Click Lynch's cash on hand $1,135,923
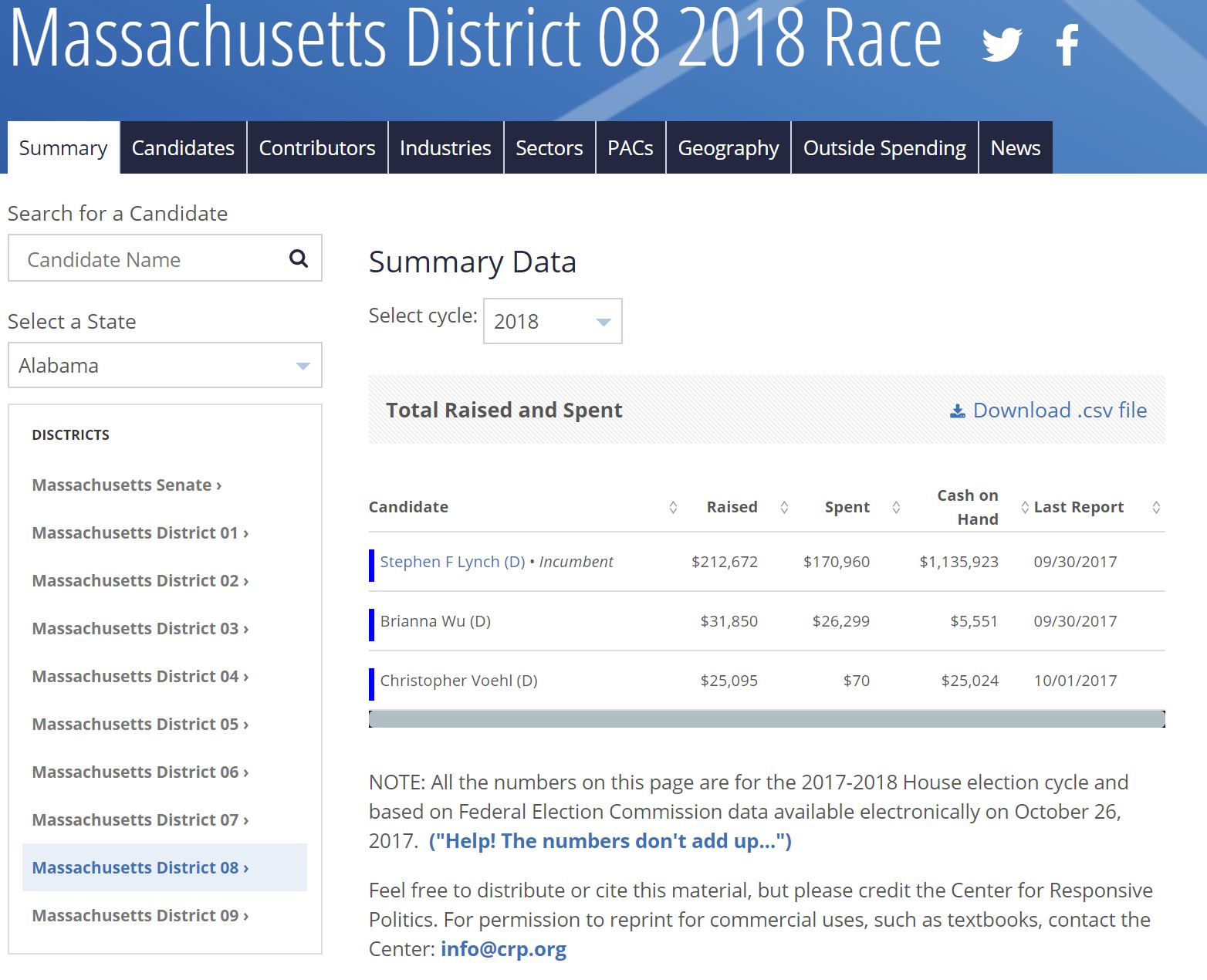1207x980 pixels. coord(958,562)
